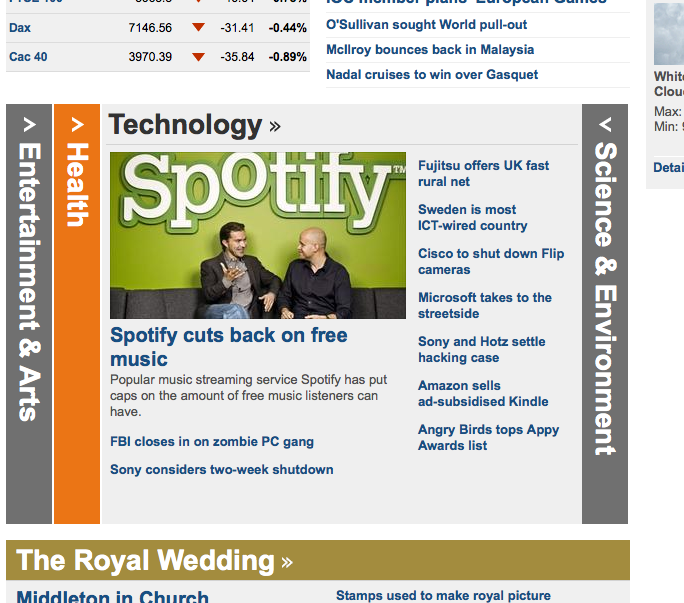Open 'Spotify cuts back on free music' headline

click(229, 347)
